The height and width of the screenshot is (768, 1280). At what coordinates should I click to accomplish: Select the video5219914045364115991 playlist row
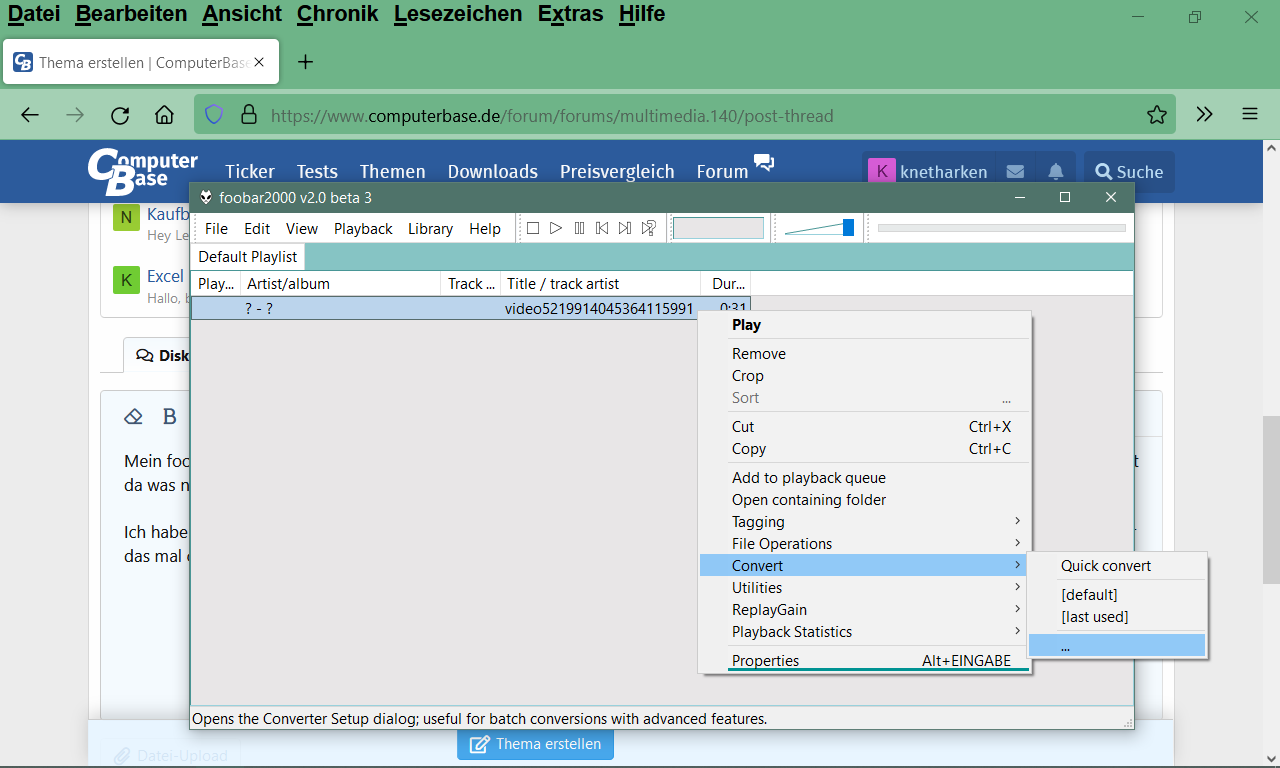(471, 309)
